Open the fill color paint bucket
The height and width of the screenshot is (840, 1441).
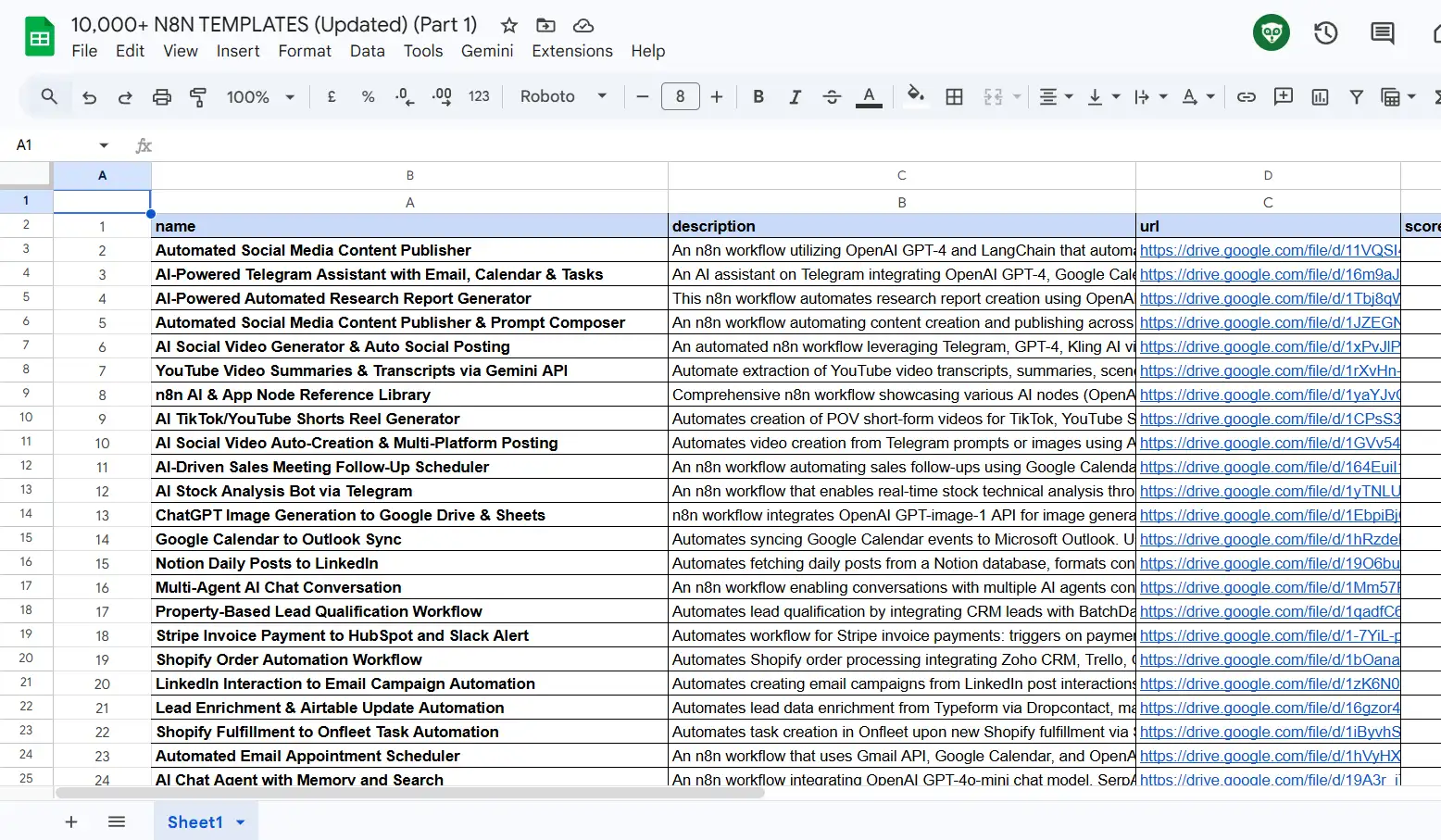[915, 95]
